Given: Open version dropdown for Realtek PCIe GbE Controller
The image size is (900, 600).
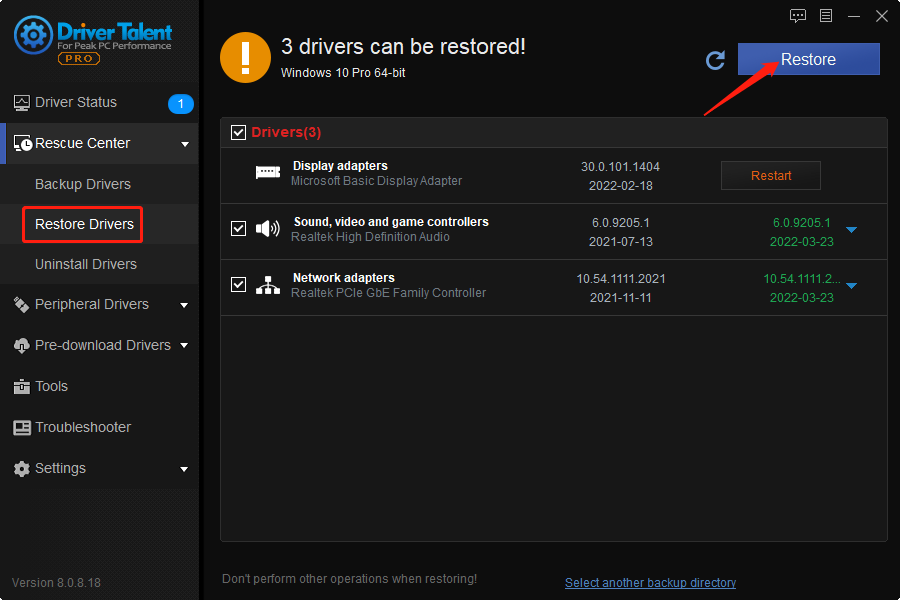Looking at the screenshot, I should (852, 285).
